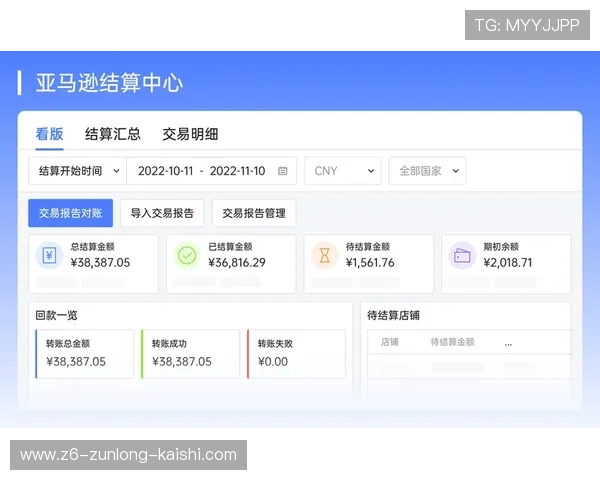Click the ellipsis column header in store table
600x480 pixels.
(x=508, y=343)
